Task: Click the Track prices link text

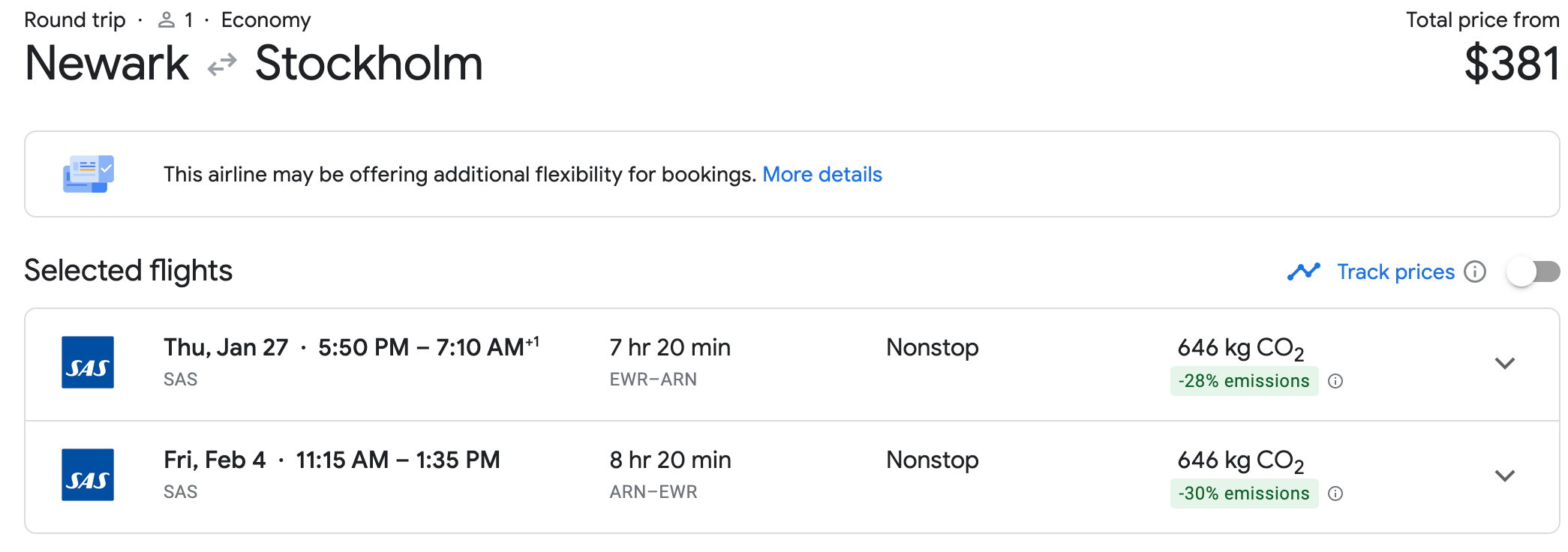Action: coord(1395,271)
